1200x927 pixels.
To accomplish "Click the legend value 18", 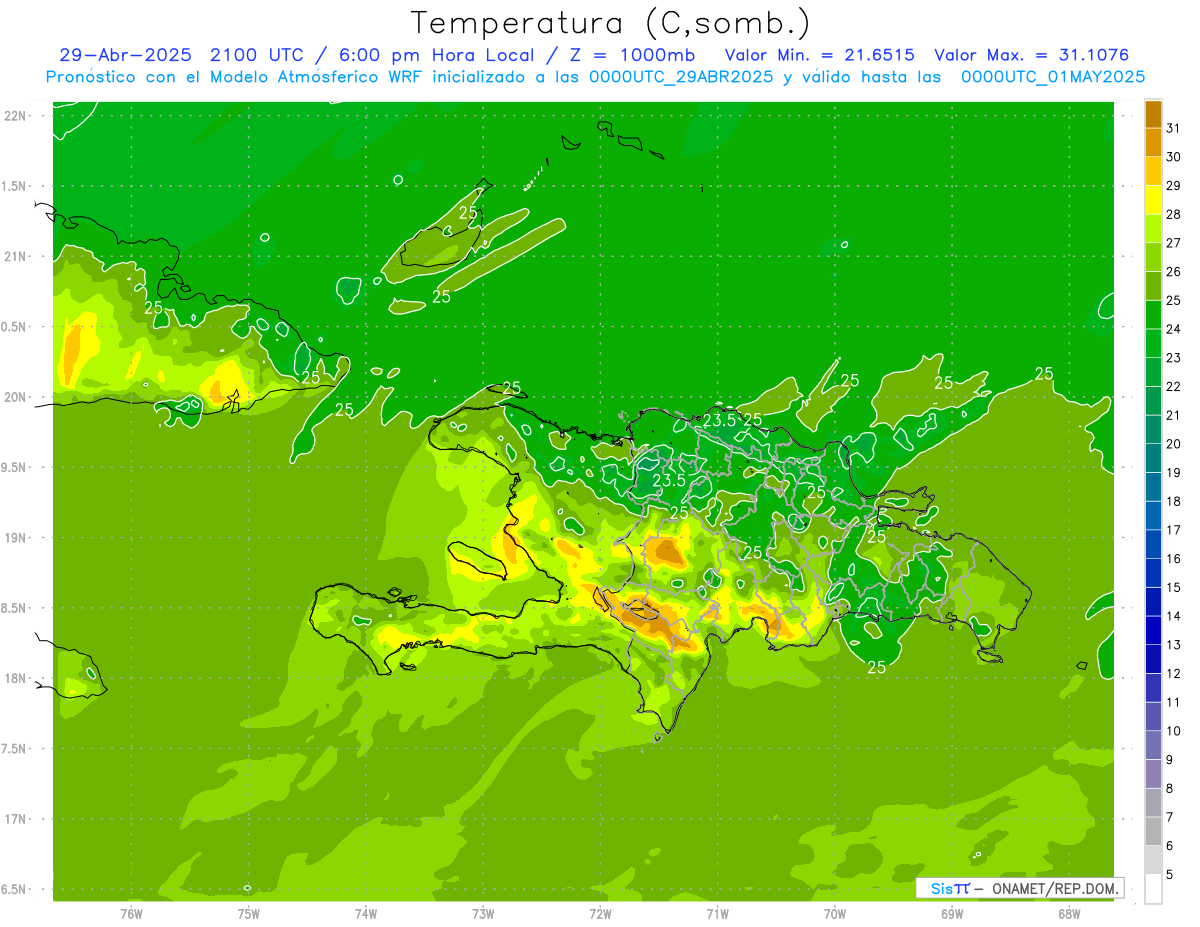I will coord(1173,501).
